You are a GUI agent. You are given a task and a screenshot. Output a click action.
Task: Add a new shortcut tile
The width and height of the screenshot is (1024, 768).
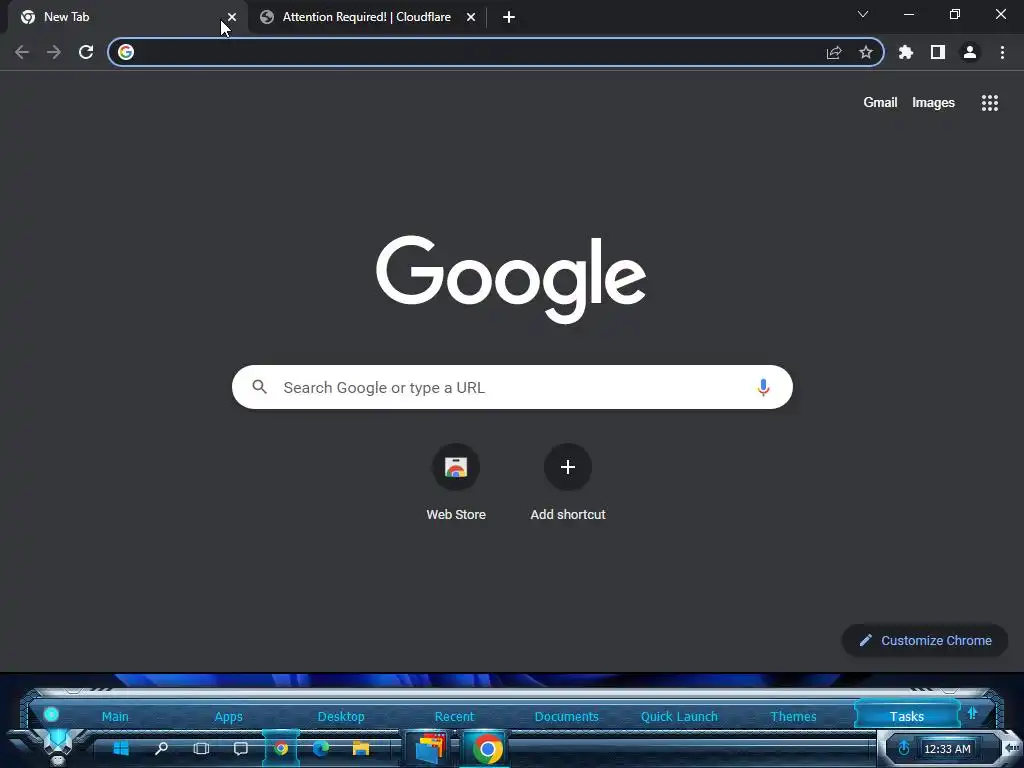coord(568,483)
